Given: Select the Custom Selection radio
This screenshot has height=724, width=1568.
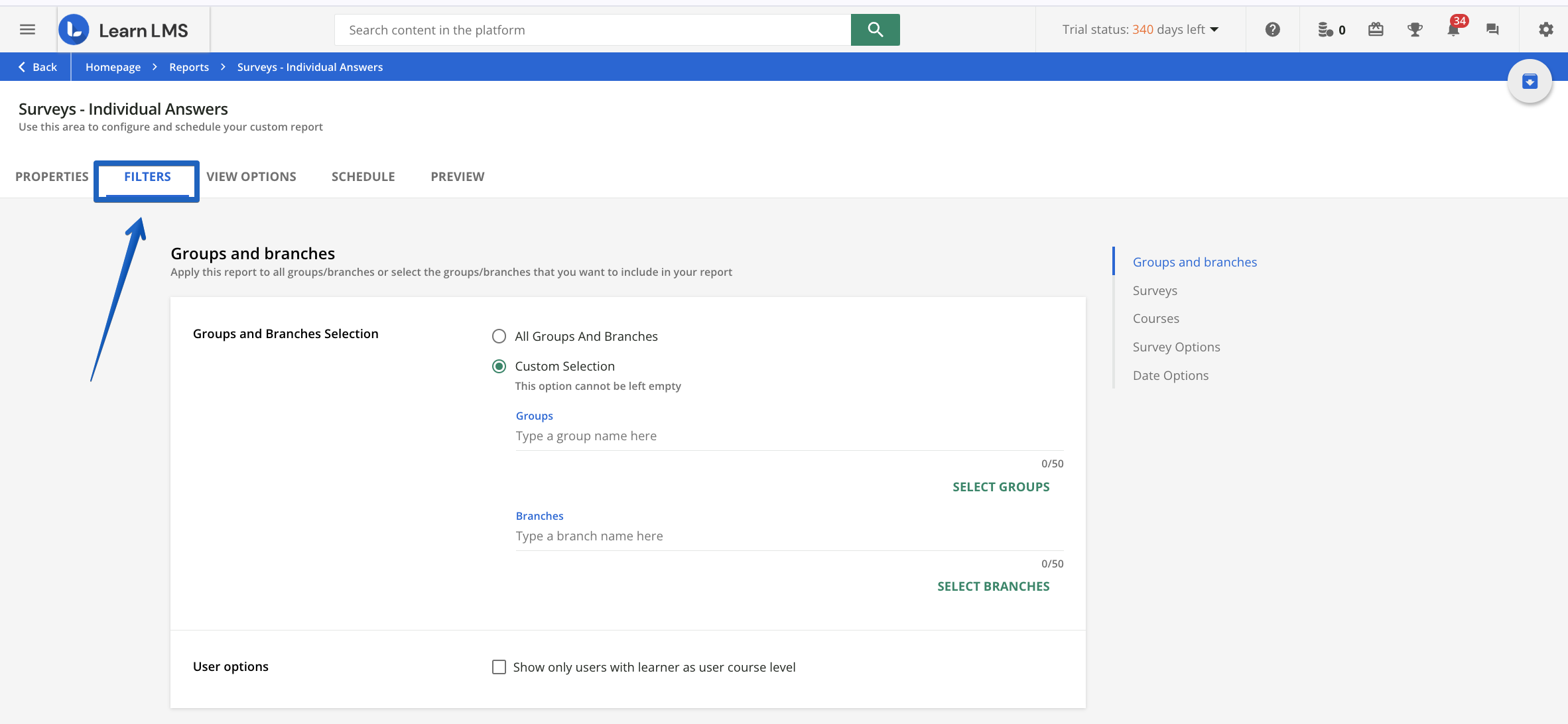Looking at the screenshot, I should coord(499,366).
